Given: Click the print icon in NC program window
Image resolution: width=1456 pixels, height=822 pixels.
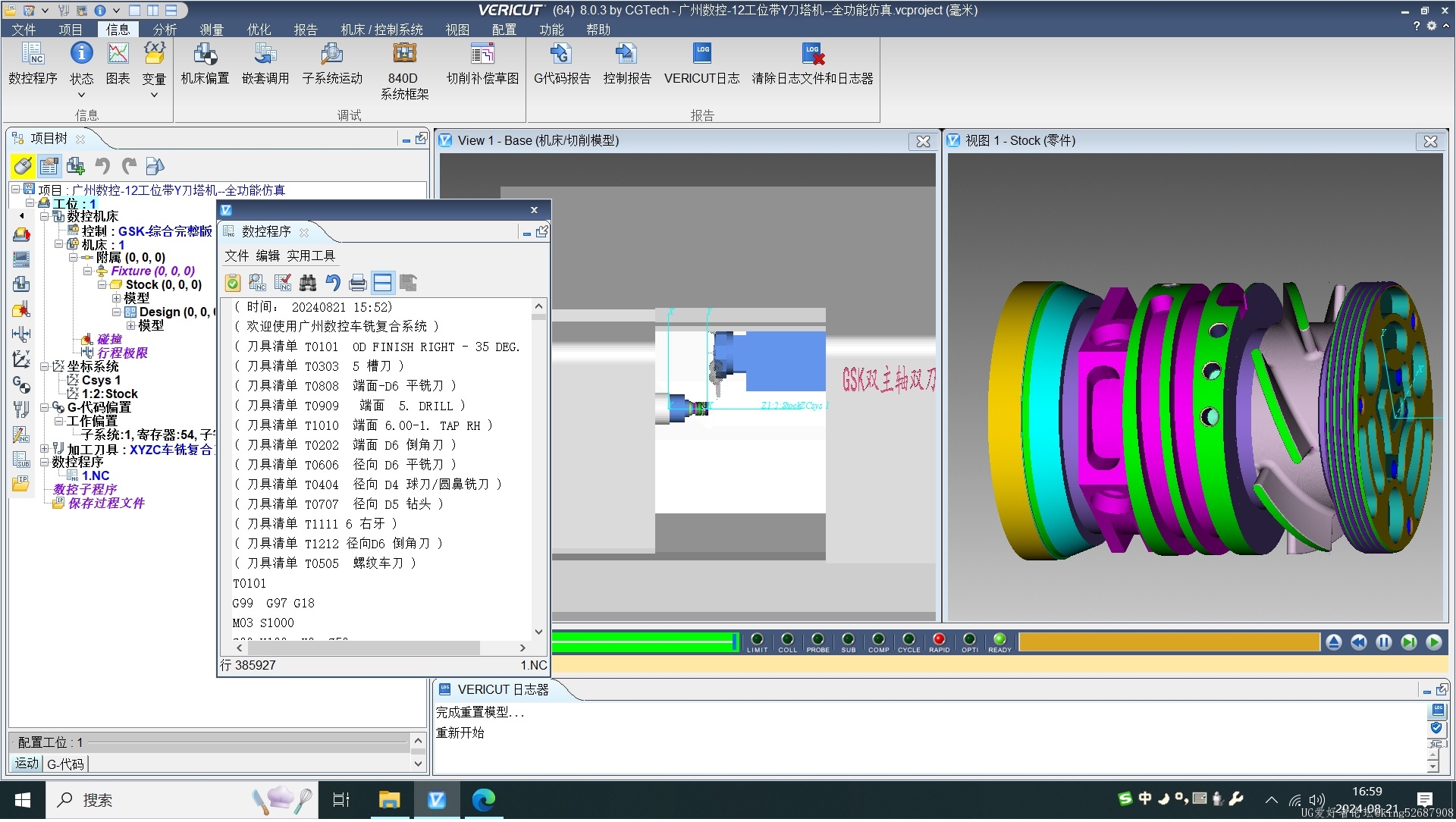Looking at the screenshot, I should pos(358,284).
